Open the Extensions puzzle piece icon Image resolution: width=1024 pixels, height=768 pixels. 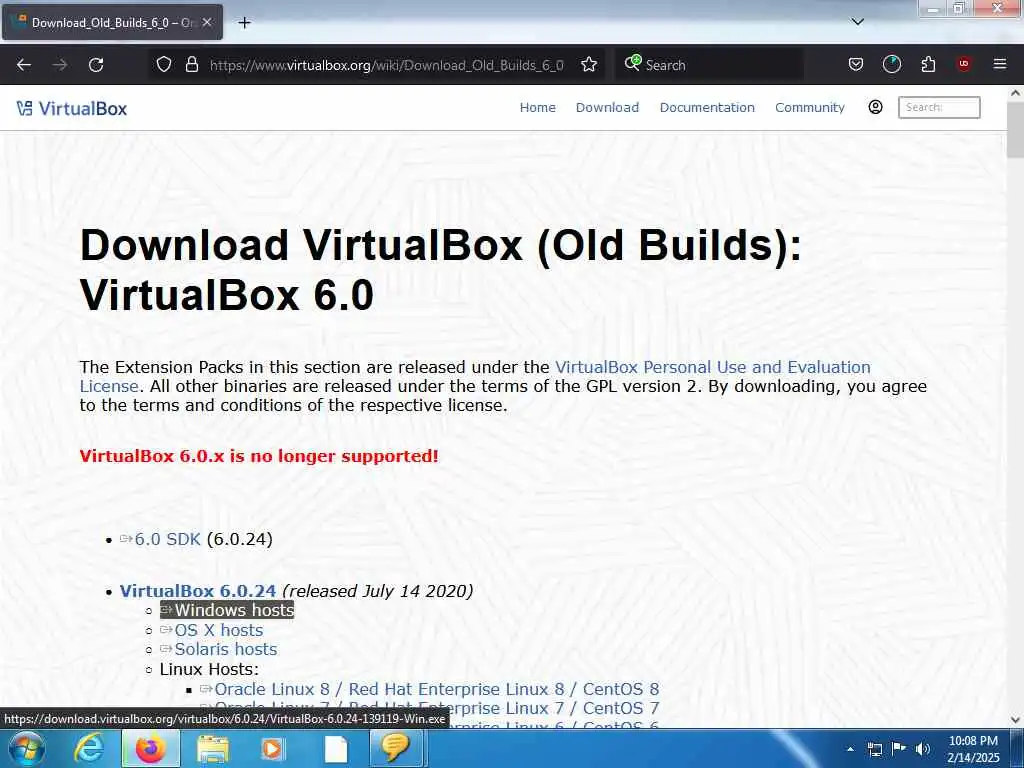click(928, 64)
